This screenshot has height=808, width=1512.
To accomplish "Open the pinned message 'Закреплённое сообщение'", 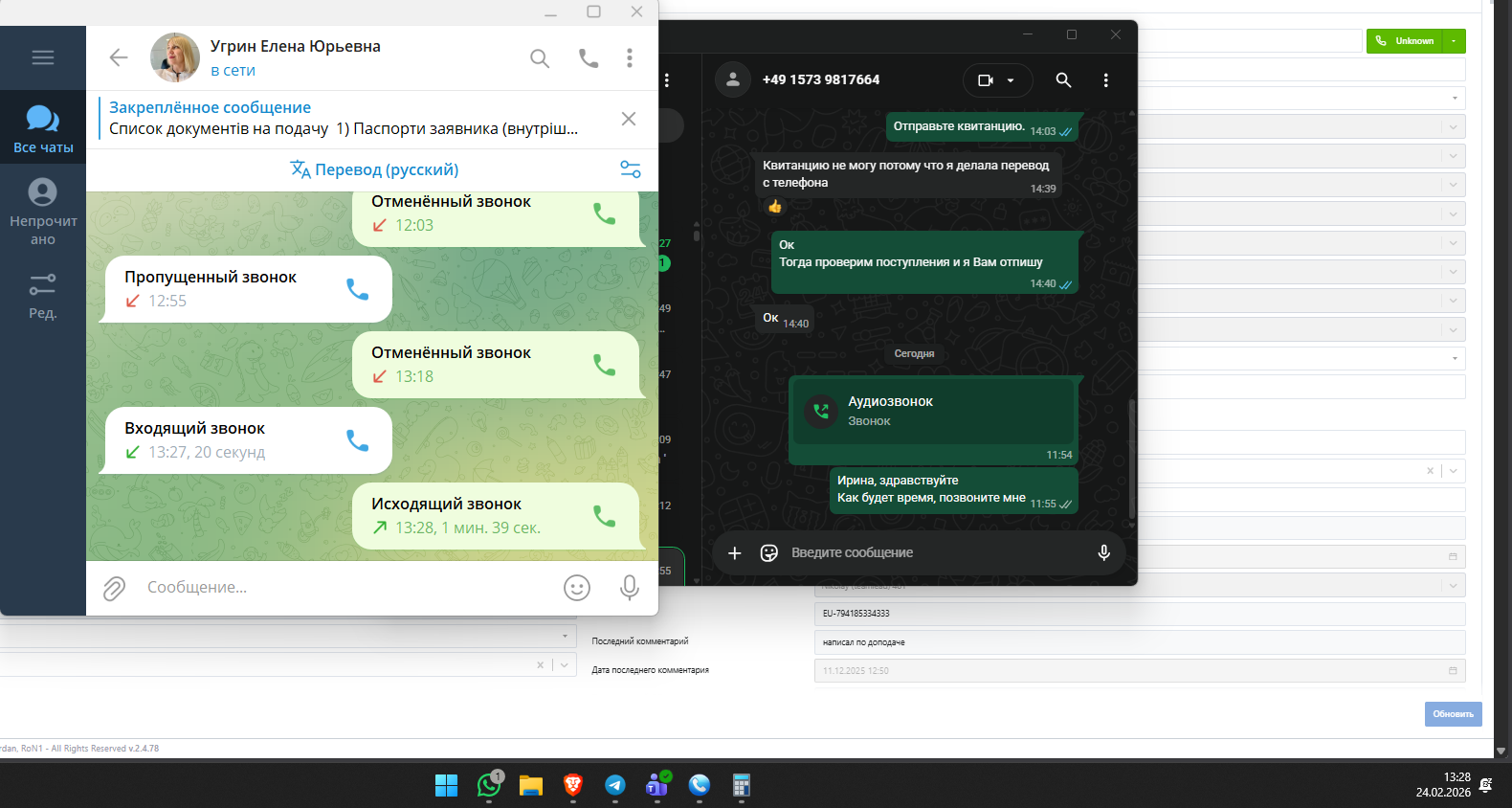I will click(345, 119).
